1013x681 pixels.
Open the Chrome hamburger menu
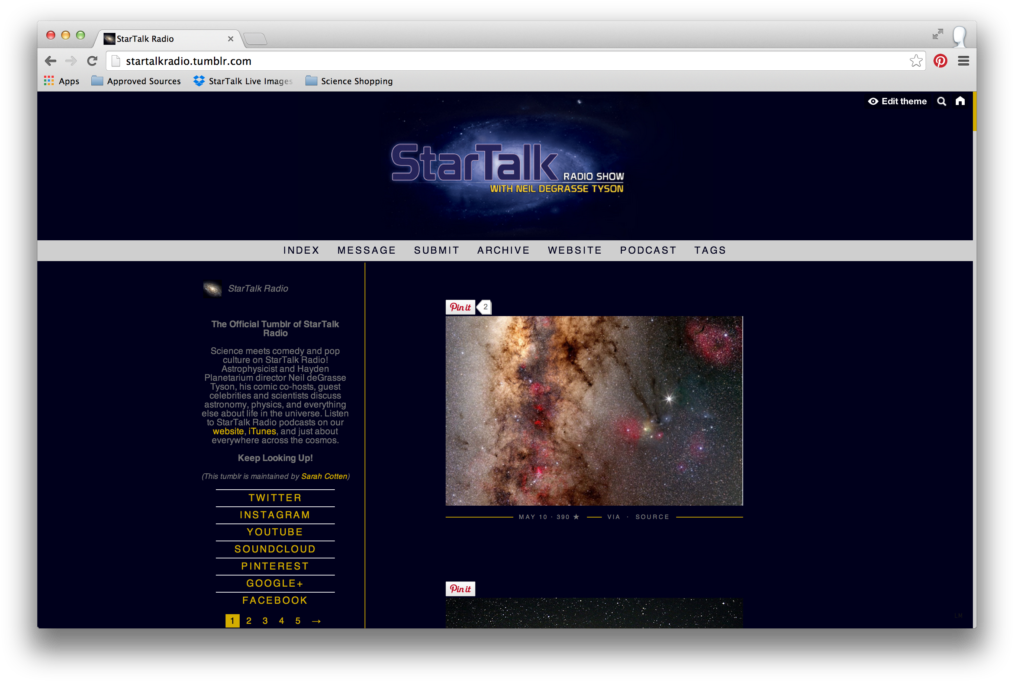[x=963, y=61]
